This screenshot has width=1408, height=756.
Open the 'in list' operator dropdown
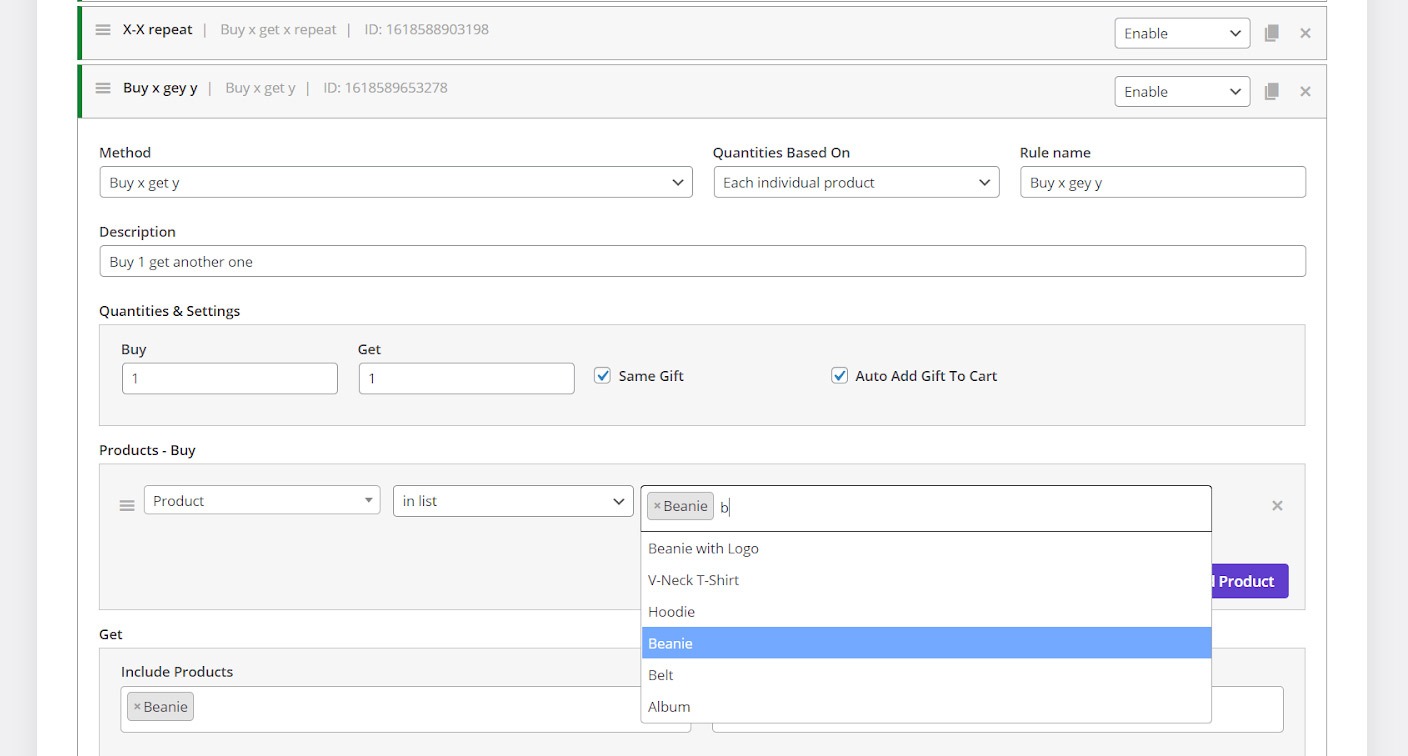pos(513,501)
